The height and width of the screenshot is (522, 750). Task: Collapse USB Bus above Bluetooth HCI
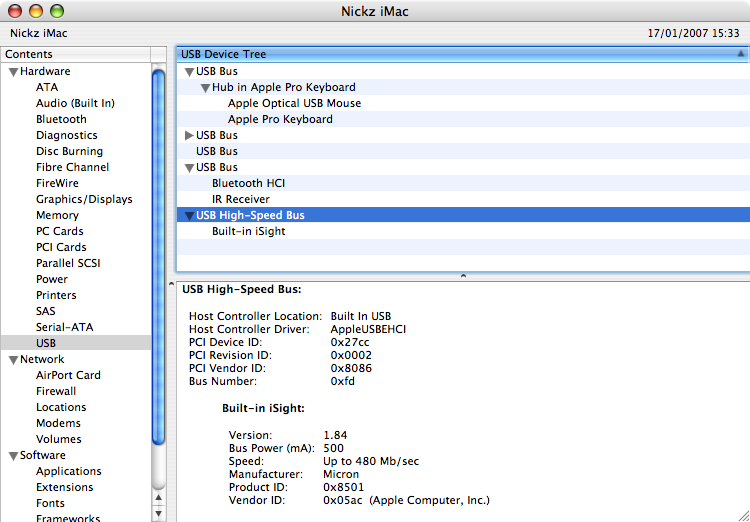(x=189, y=168)
